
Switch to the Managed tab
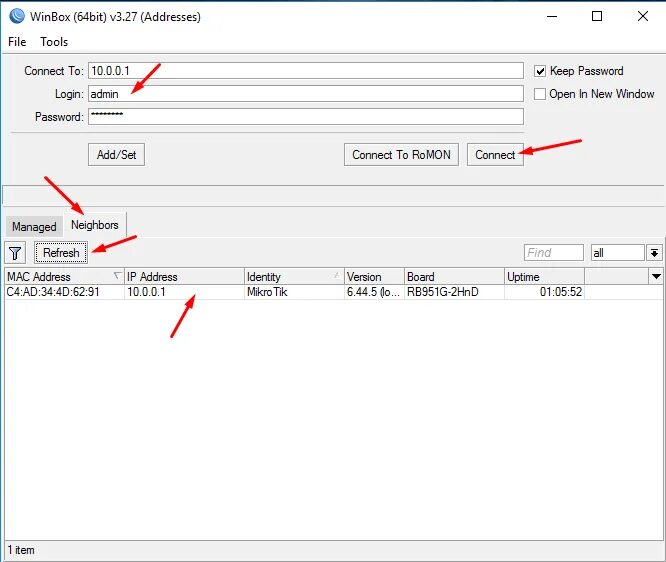34,227
